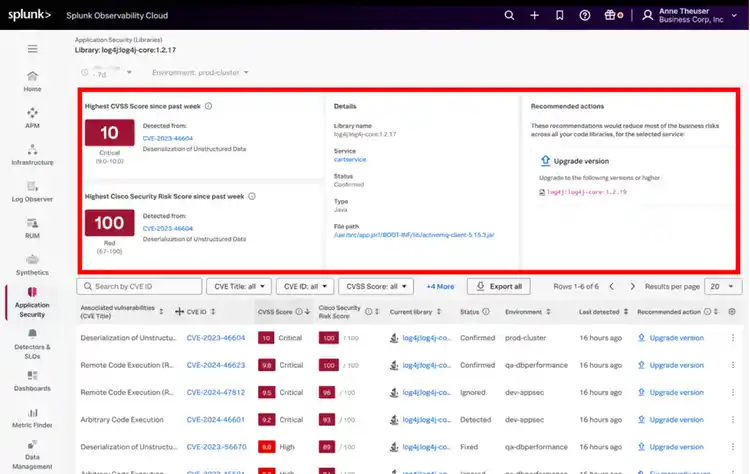The image size is (750, 474).
Task: Open Synthetics in the sidebar
Action: tap(33, 264)
